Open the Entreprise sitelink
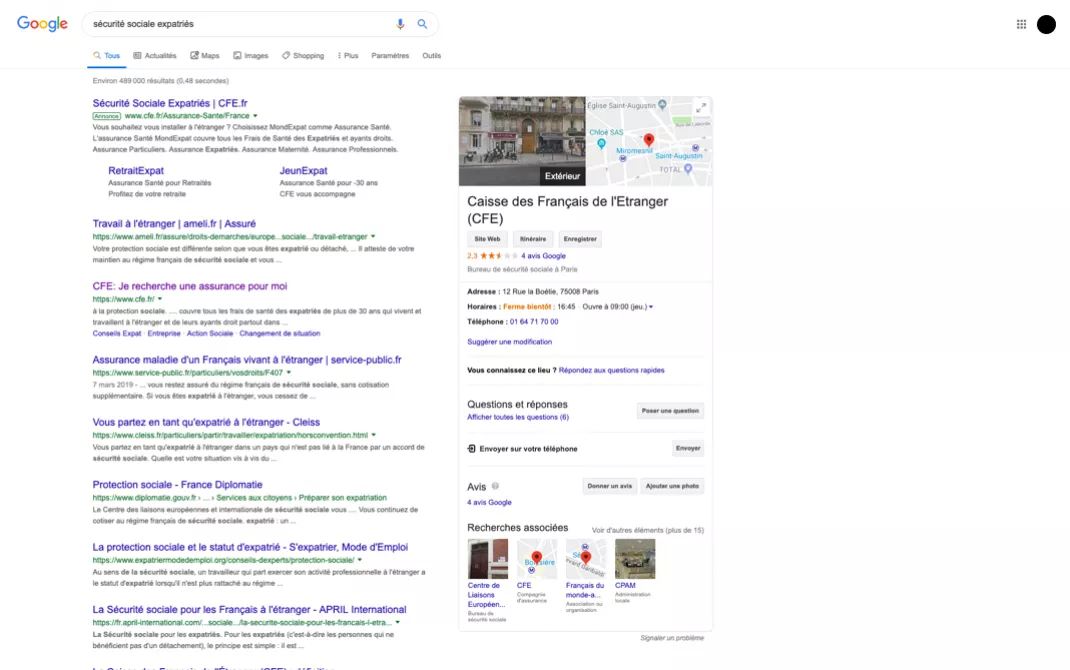The image size is (1070, 670). pyautogui.click(x=164, y=334)
